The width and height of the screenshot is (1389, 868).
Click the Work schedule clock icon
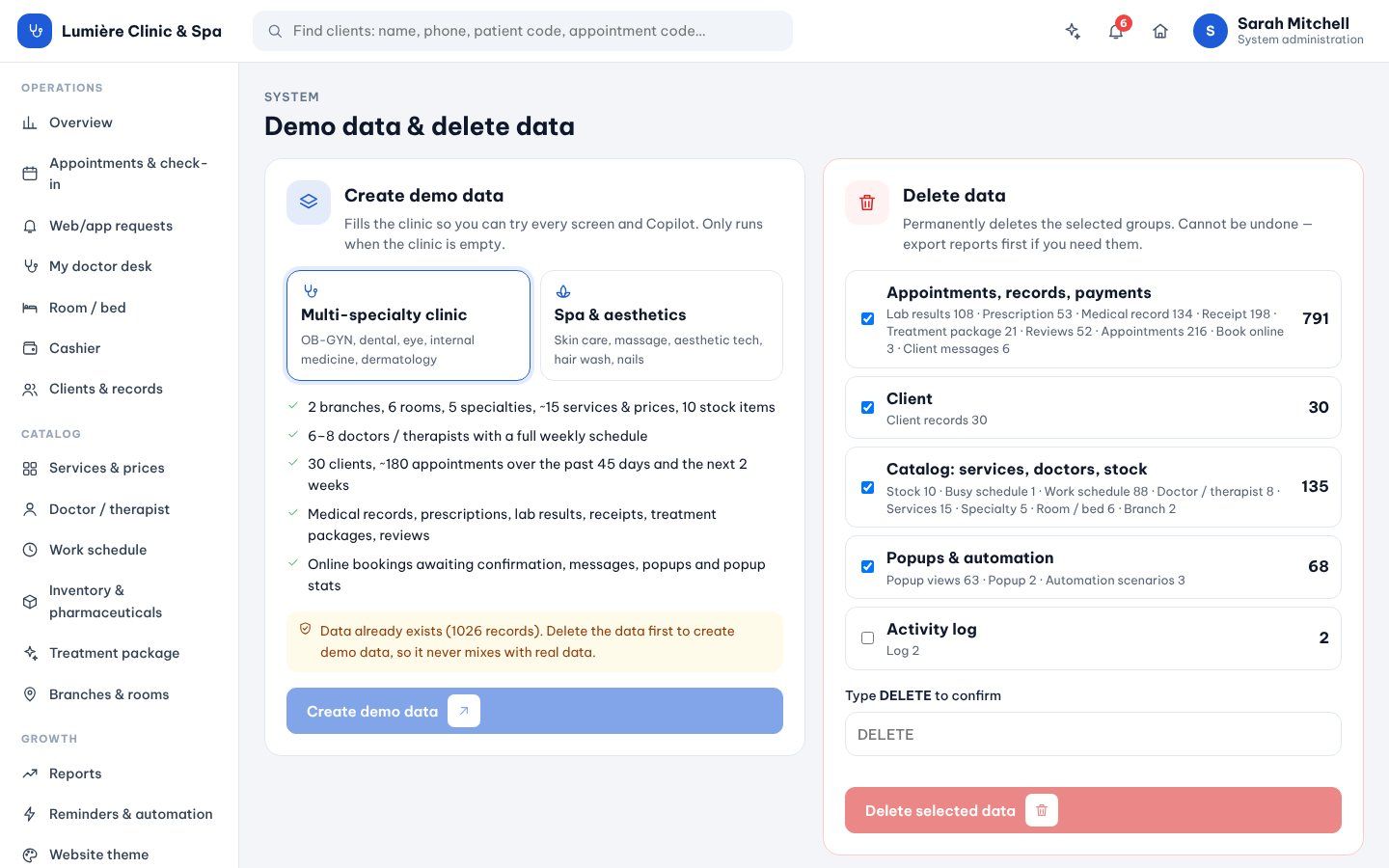tap(30, 550)
